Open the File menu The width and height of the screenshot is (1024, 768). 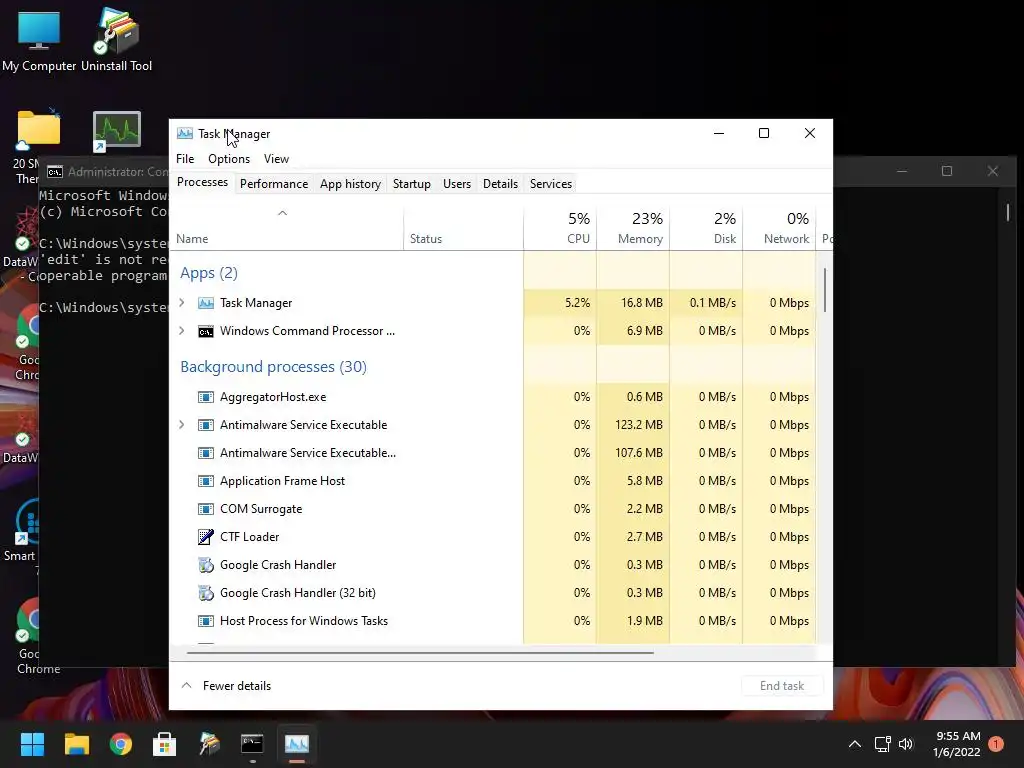click(185, 159)
